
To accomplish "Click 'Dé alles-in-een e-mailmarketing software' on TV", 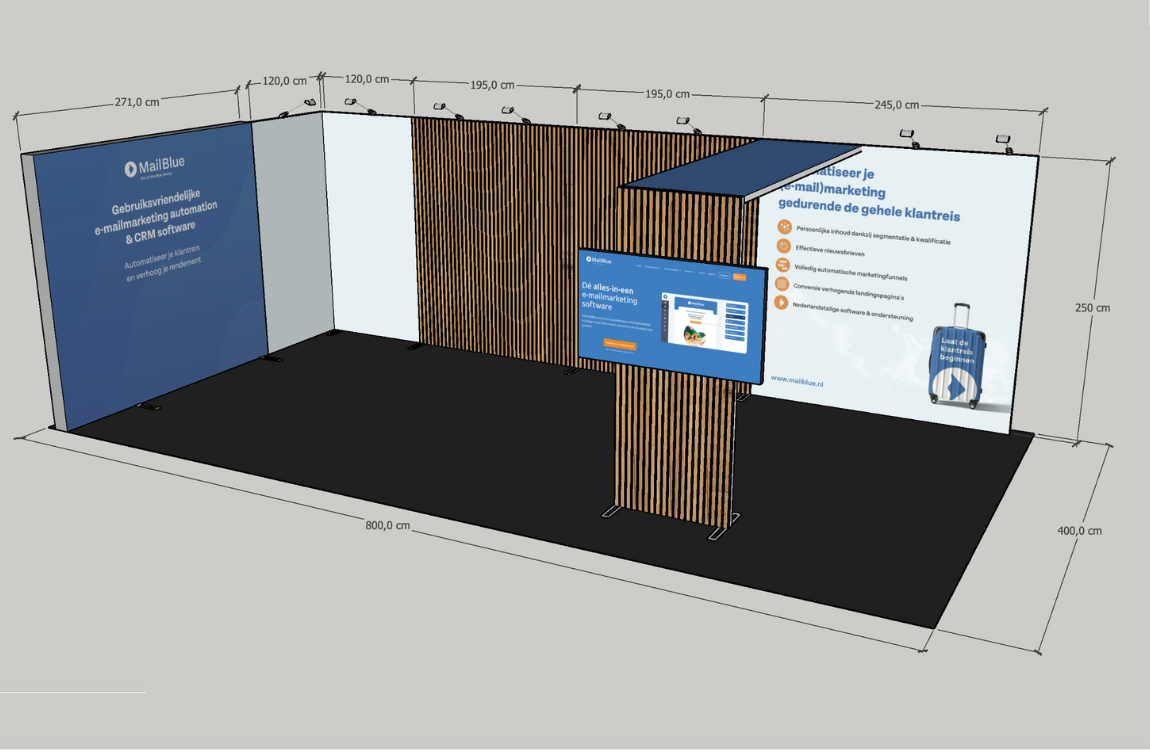I will pyautogui.click(x=609, y=295).
